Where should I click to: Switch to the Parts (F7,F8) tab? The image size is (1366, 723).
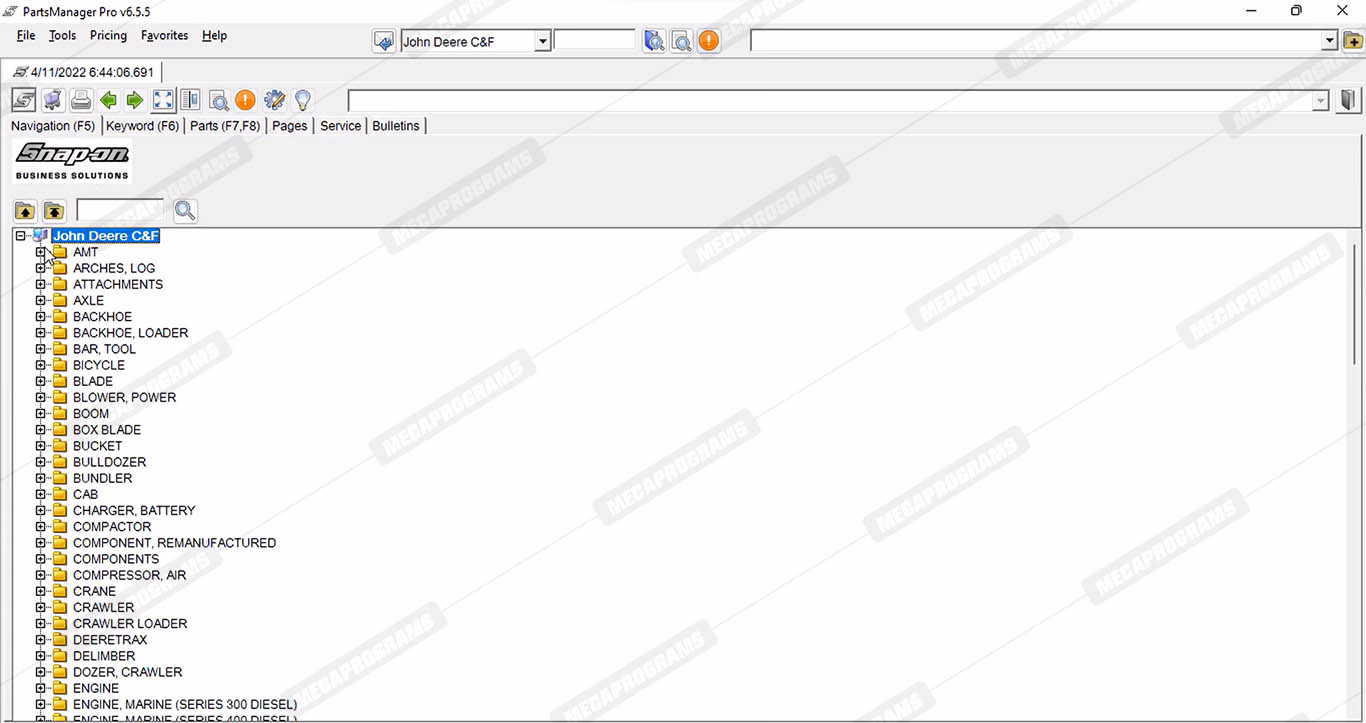point(225,126)
